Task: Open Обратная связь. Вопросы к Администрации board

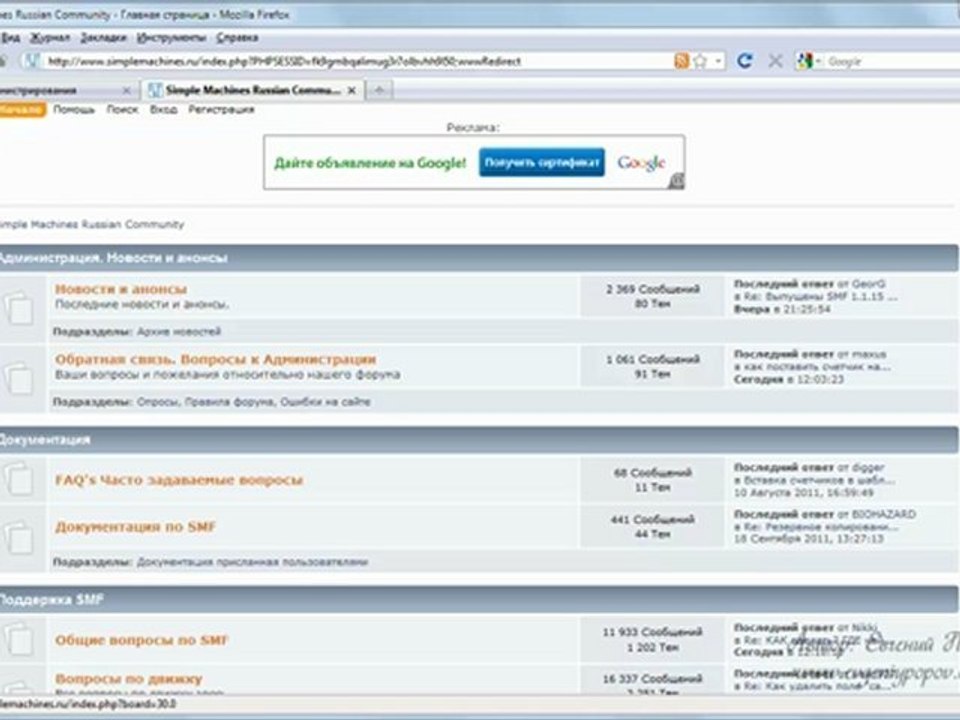Action: pos(216,359)
